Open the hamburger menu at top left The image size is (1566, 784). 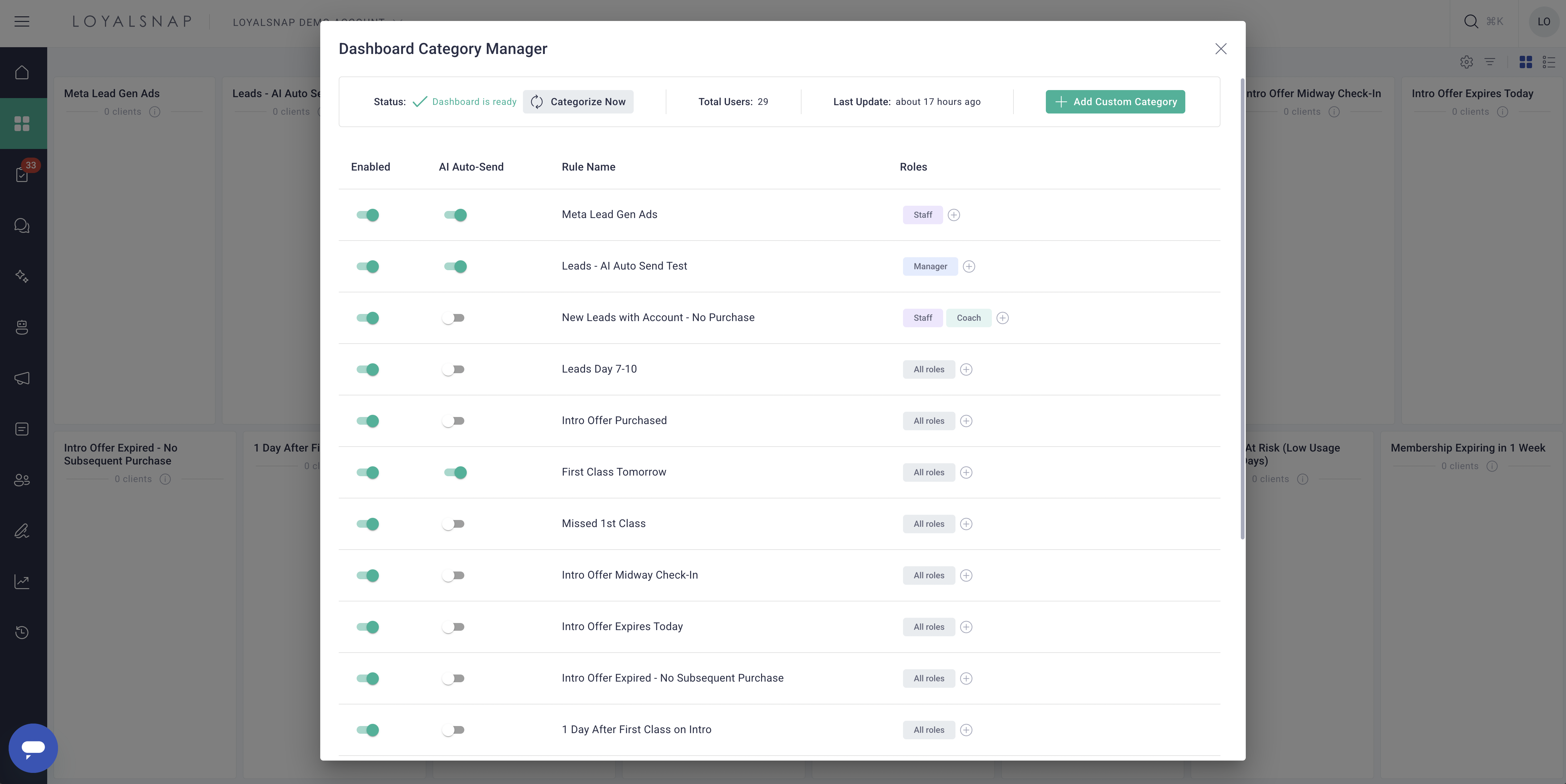pos(22,21)
